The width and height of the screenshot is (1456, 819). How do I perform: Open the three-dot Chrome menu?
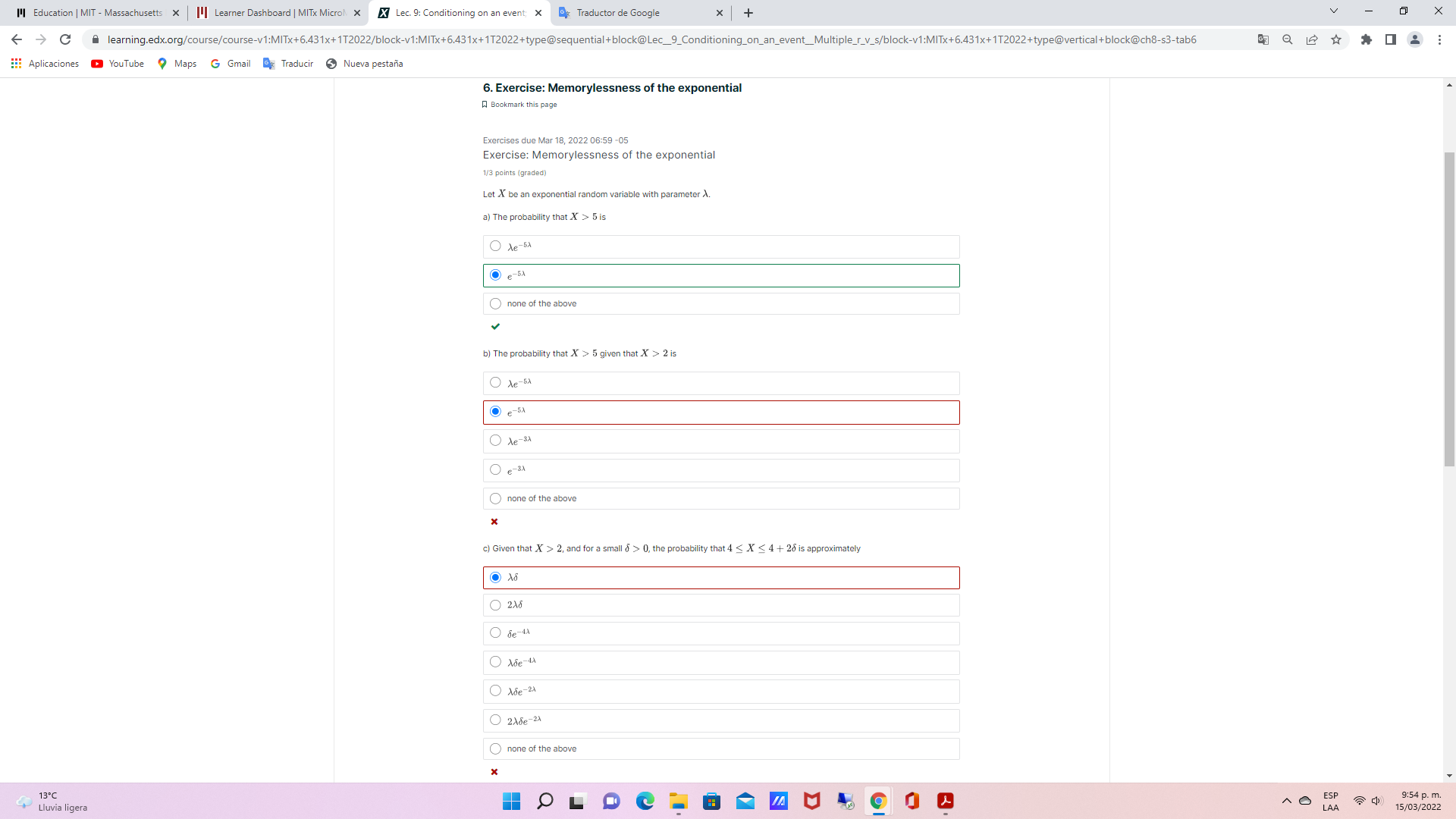click(x=1440, y=39)
